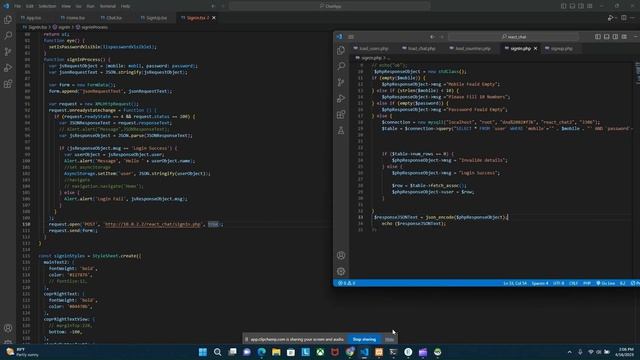Open File menu in back VS Code window
The image size is (640, 360).
click(x=17, y=6)
